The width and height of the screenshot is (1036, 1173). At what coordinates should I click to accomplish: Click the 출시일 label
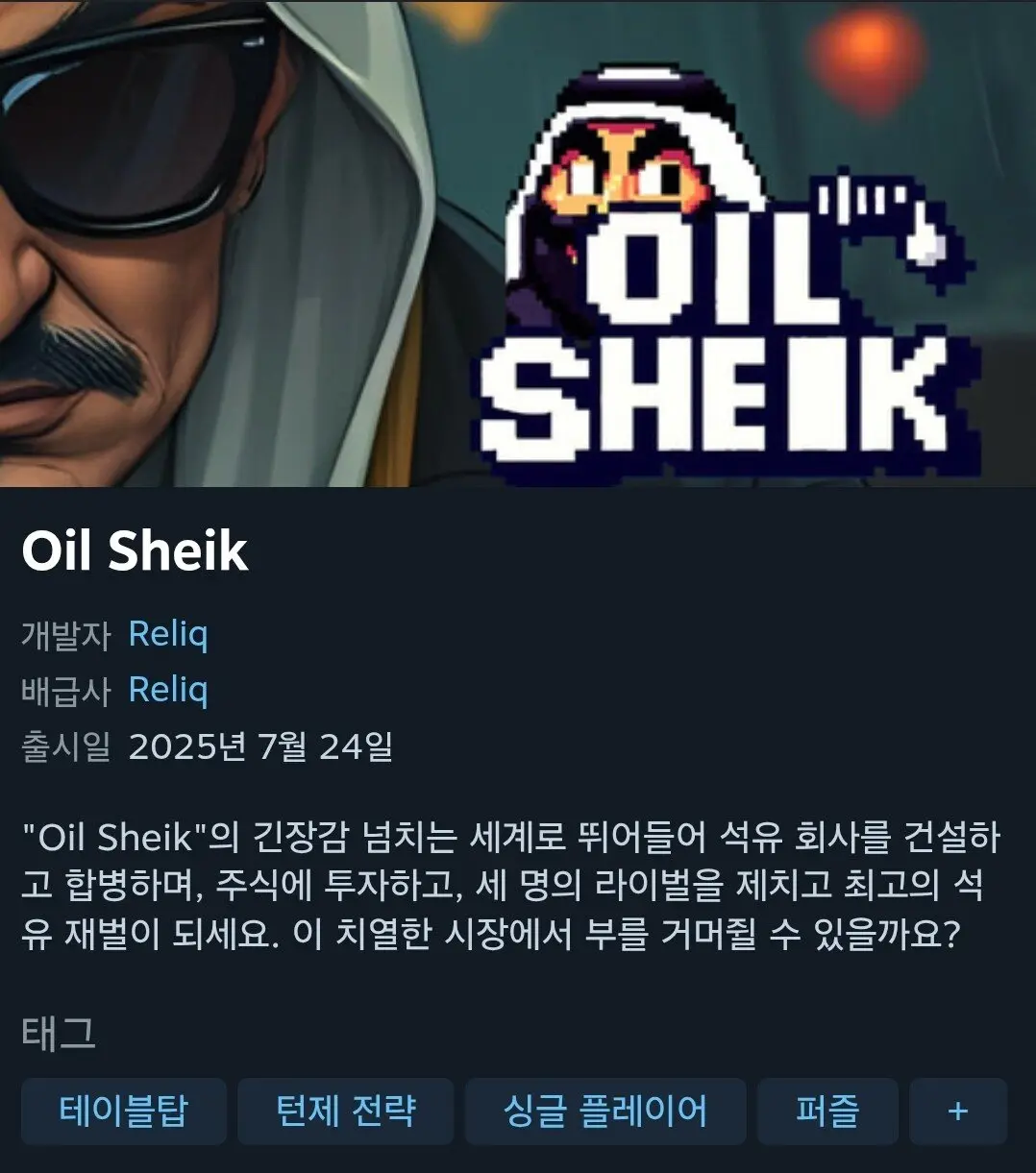point(66,746)
